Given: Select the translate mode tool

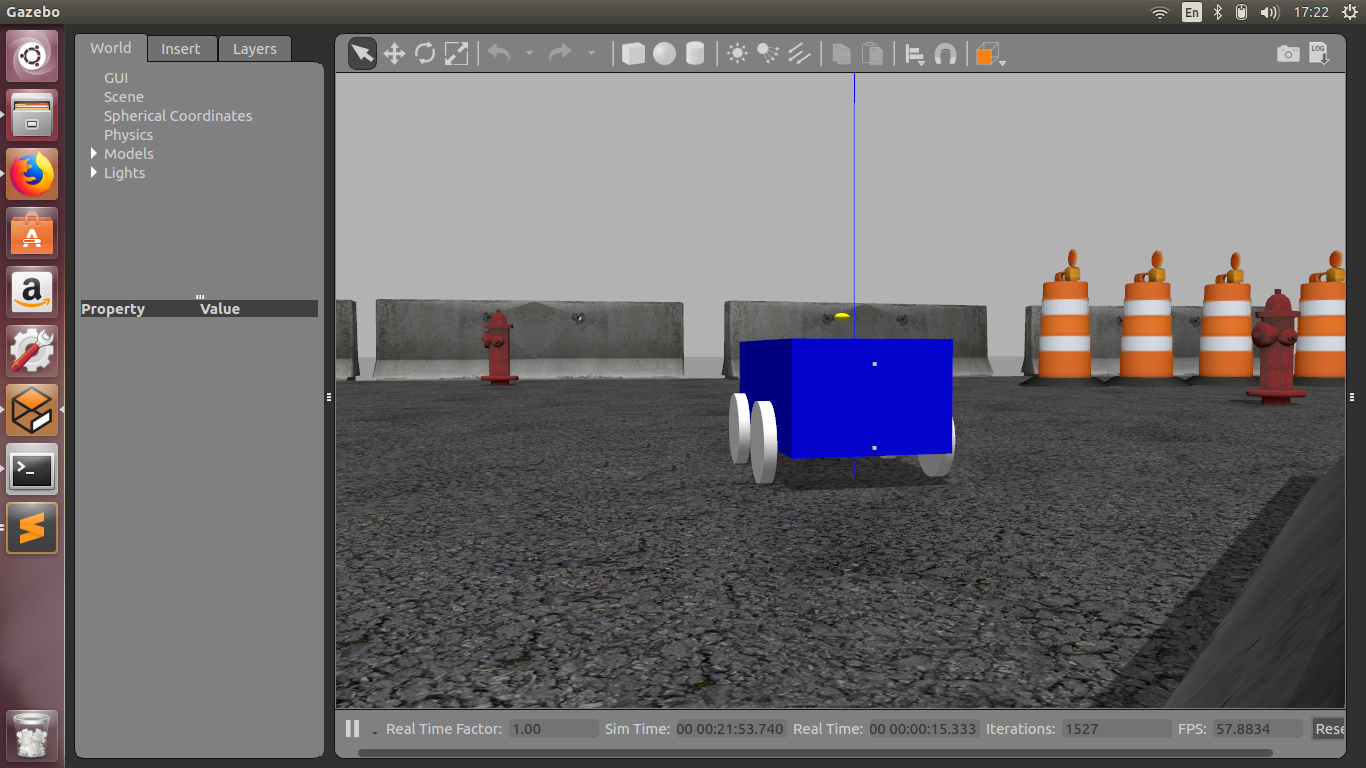Looking at the screenshot, I should pos(394,53).
